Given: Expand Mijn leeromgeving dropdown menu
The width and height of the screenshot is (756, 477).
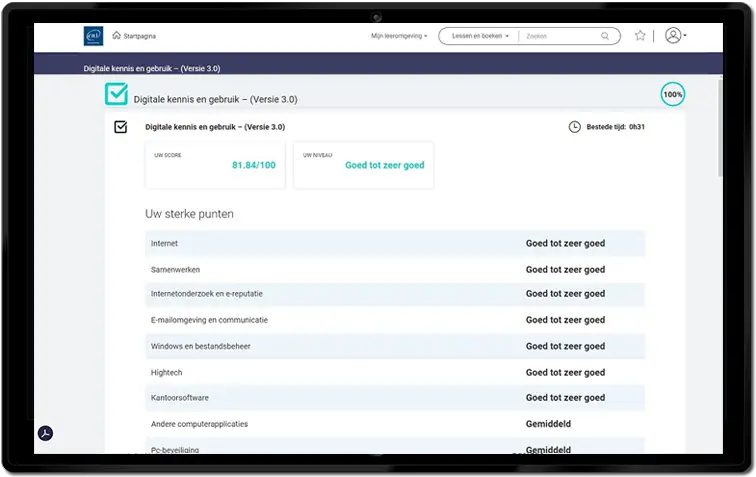Looking at the screenshot, I should [x=399, y=36].
